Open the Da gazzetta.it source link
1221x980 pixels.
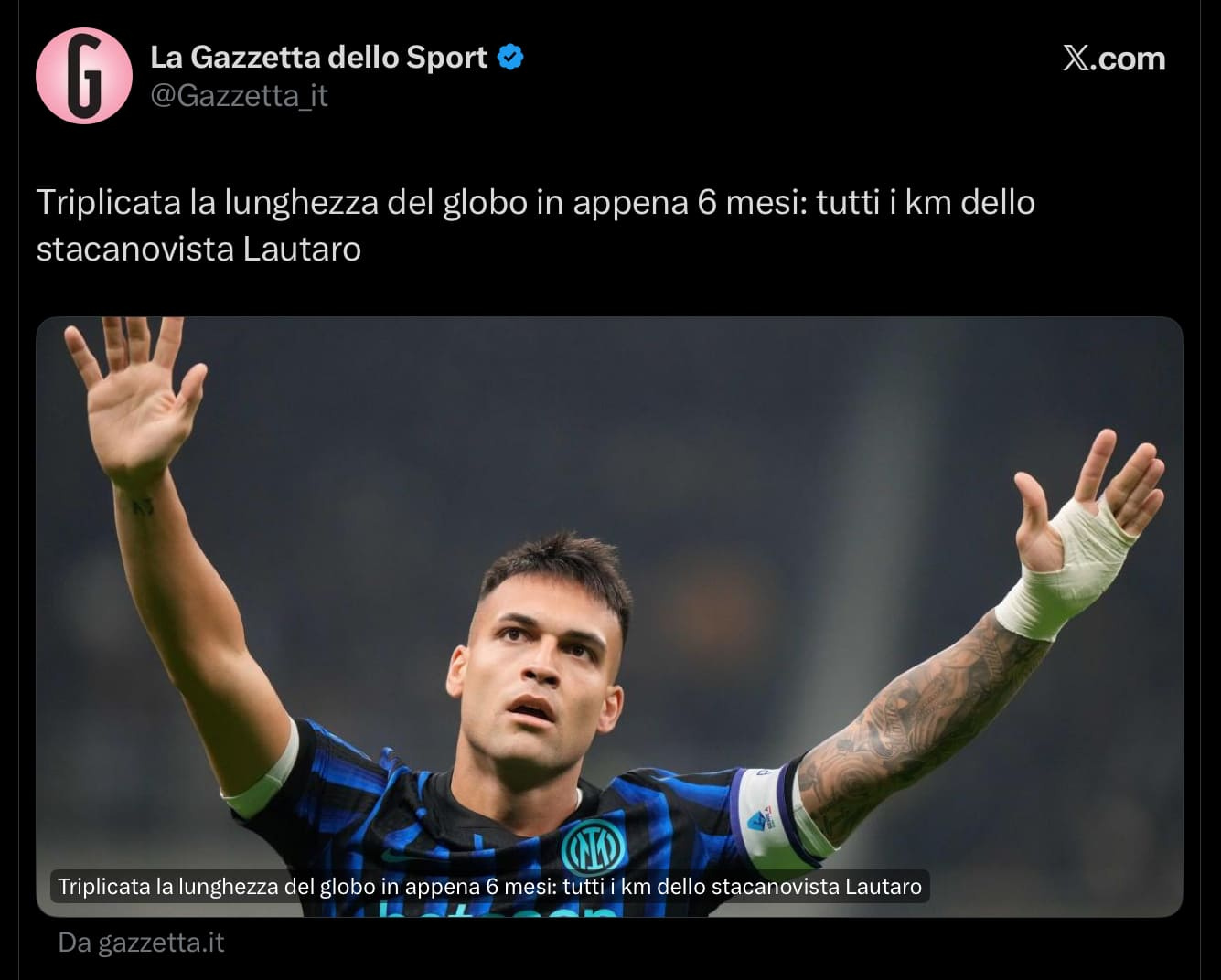point(141,943)
